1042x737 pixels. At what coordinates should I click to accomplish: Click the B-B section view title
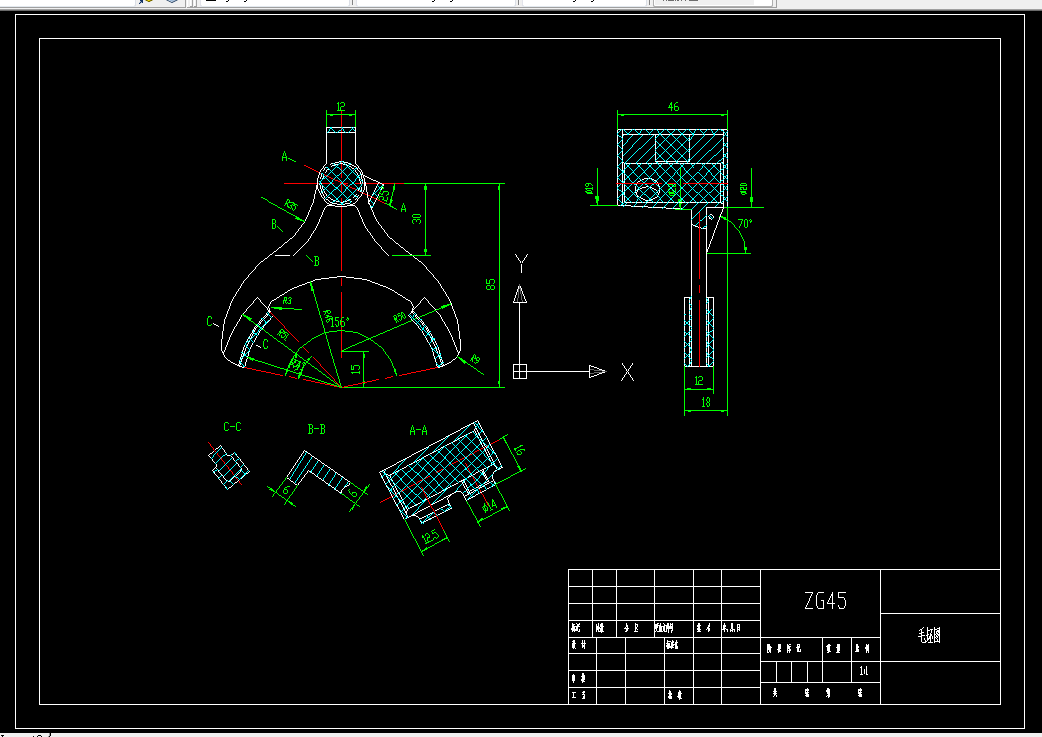point(316,429)
